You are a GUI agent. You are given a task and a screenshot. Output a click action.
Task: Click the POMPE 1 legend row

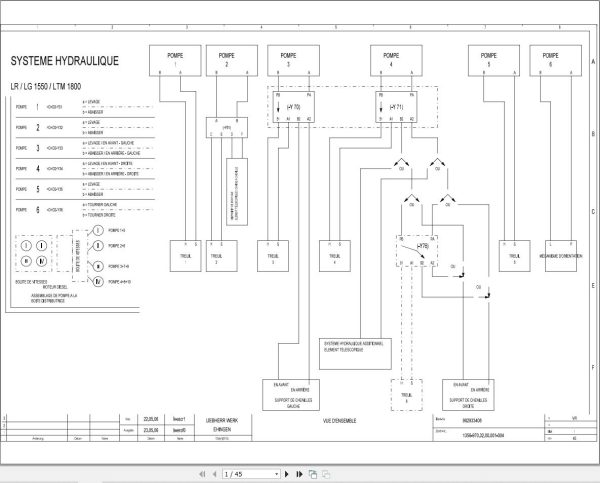click(85, 107)
